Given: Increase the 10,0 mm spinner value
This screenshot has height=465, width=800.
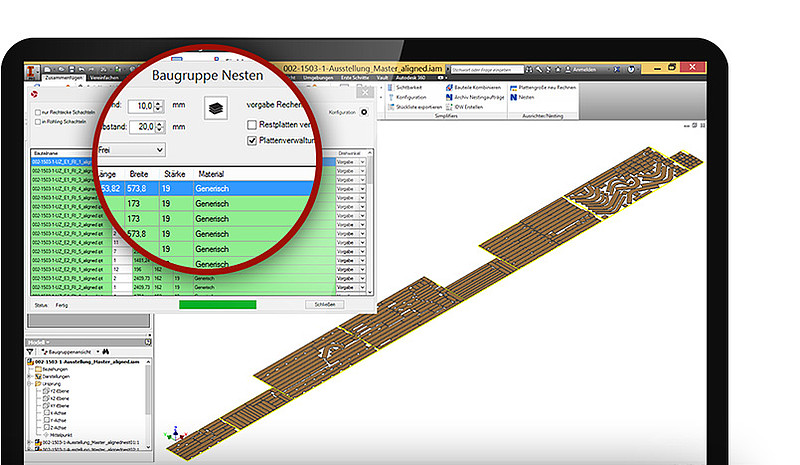Looking at the screenshot, I should (x=158, y=103).
